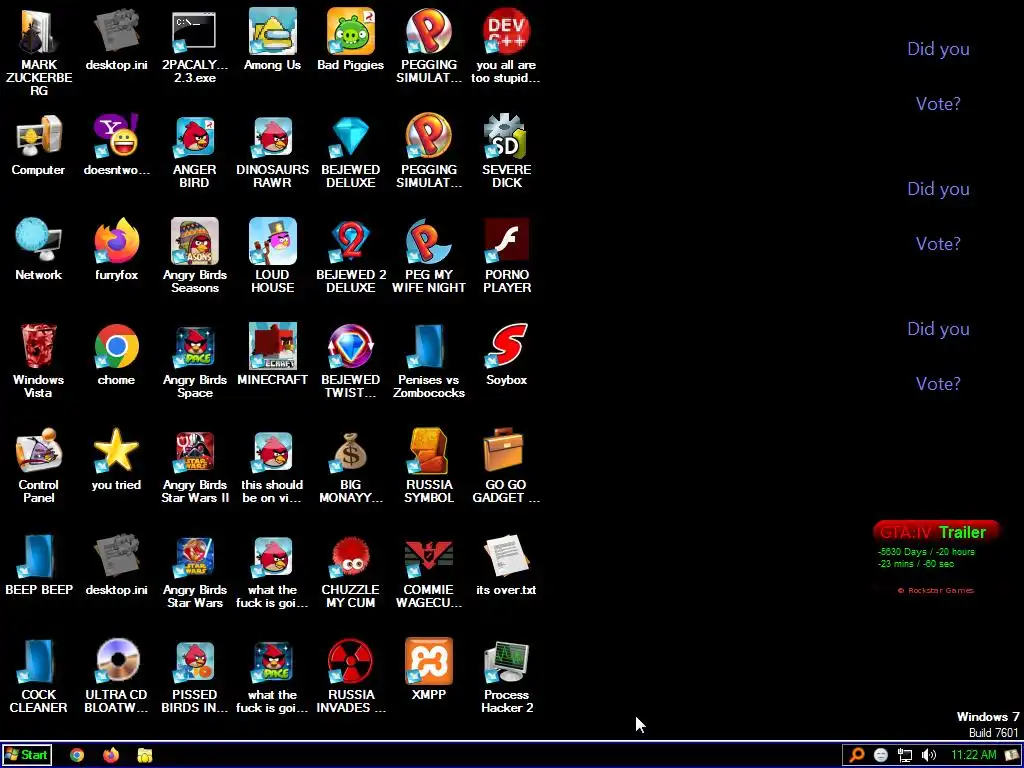The height and width of the screenshot is (768, 1024).
Task: Open the network tray icon
Action: (904, 756)
